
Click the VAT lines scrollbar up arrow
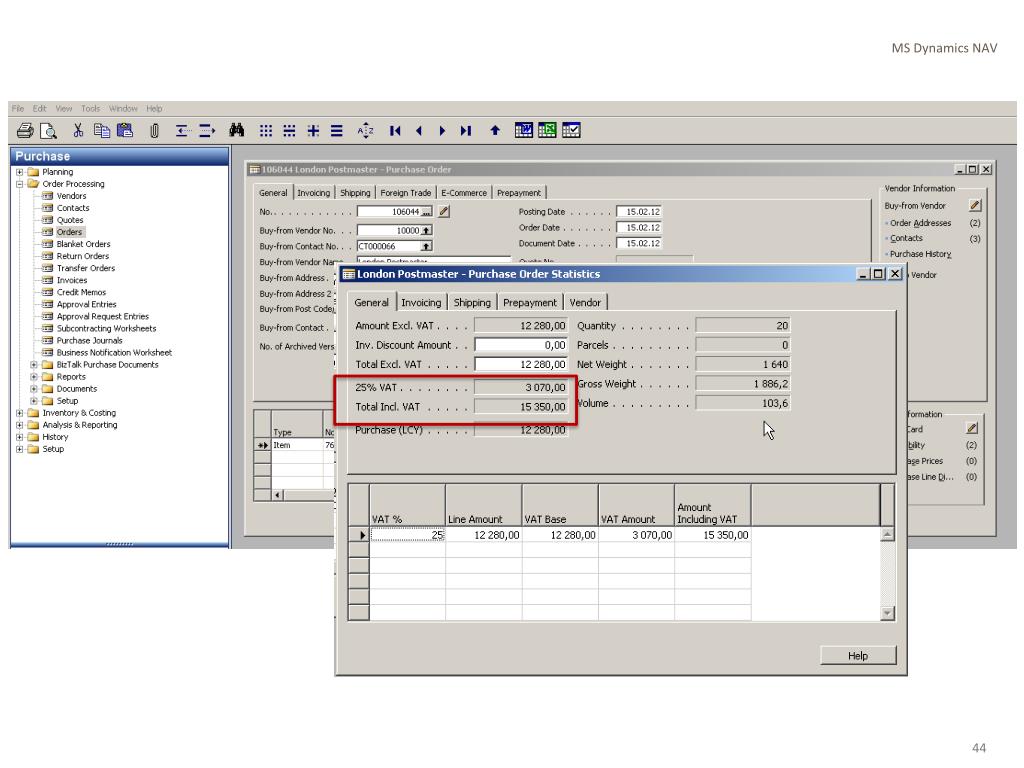[x=887, y=535]
